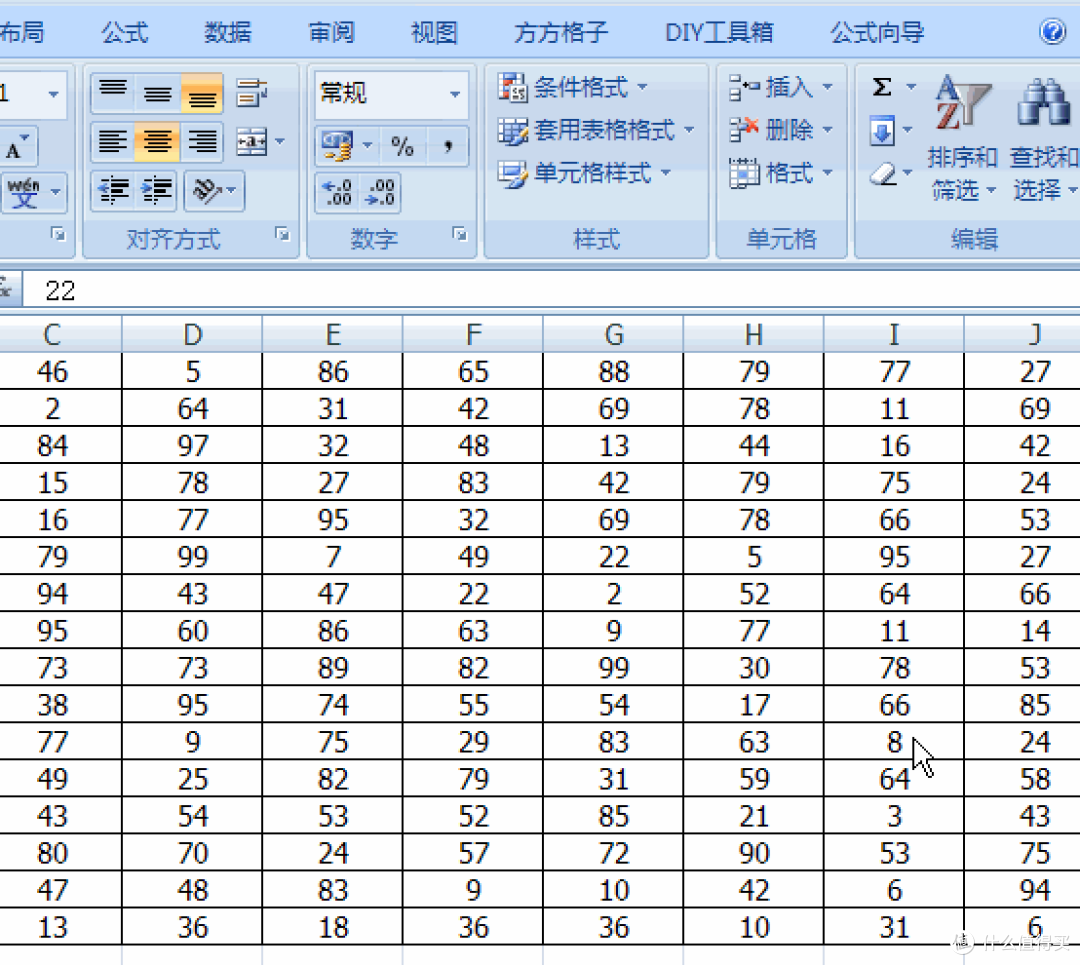Select cell G with value 22
The height and width of the screenshot is (965, 1080).
614,557
